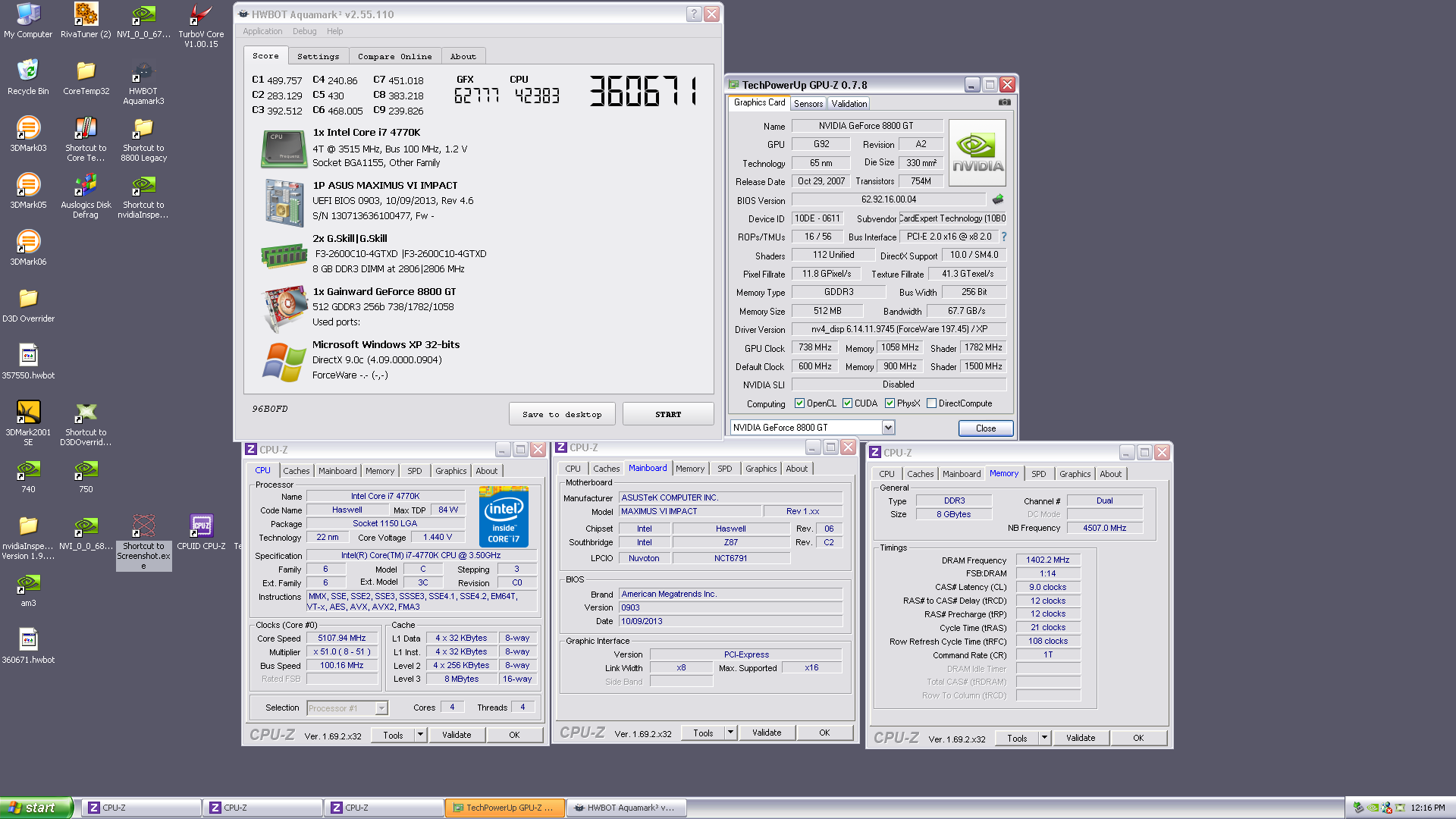The height and width of the screenshot is (819, 1456).
Task: Switch to TechPowerUp GPU-Z taskbar item
Action: click(505, 808)
